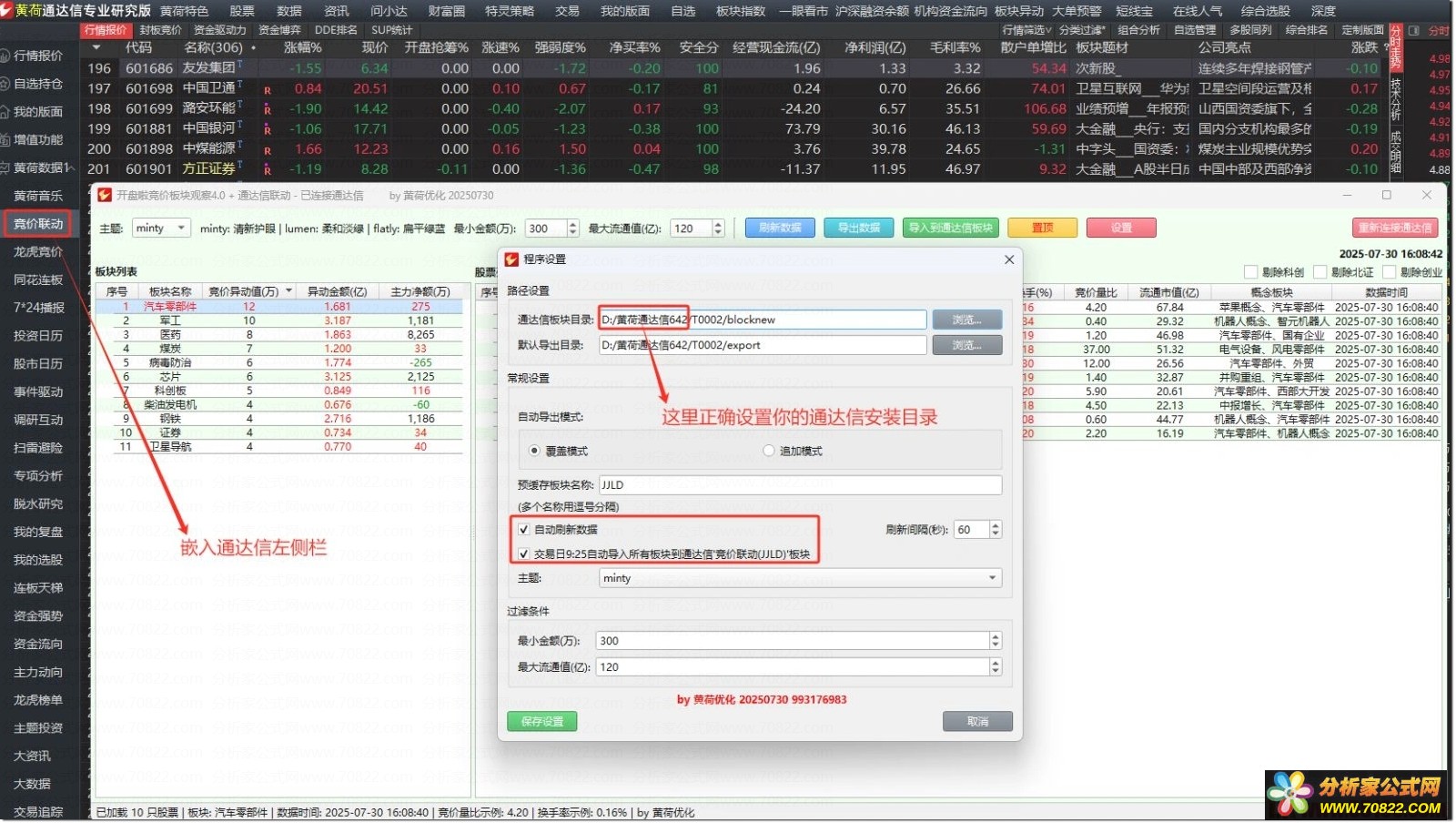Viewport: 1456px width, 823px height.
Task: Select the 覆盖模式 radio button
Action: [x=534, y=451]
